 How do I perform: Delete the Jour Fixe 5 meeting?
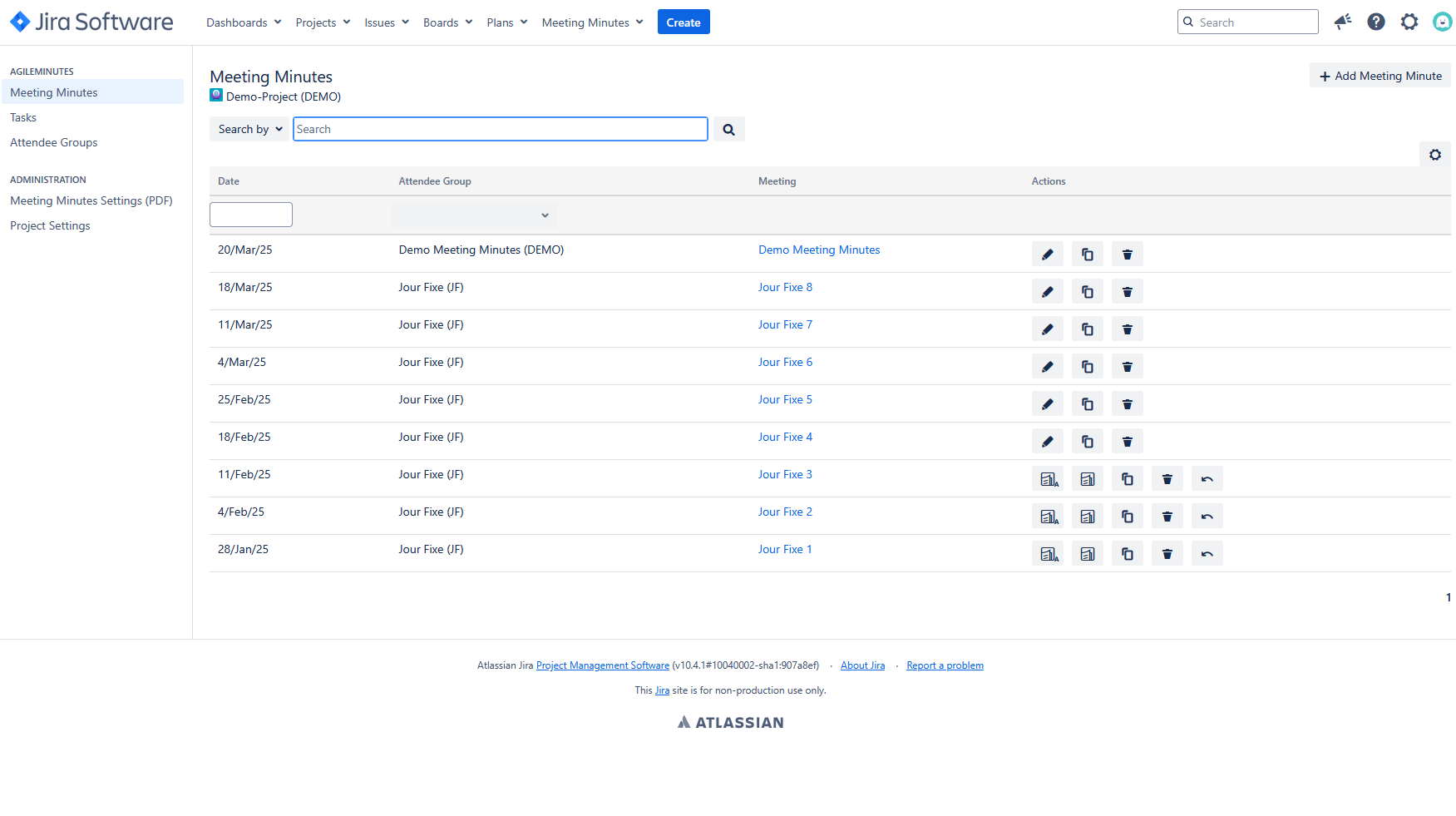[1127, 404]
